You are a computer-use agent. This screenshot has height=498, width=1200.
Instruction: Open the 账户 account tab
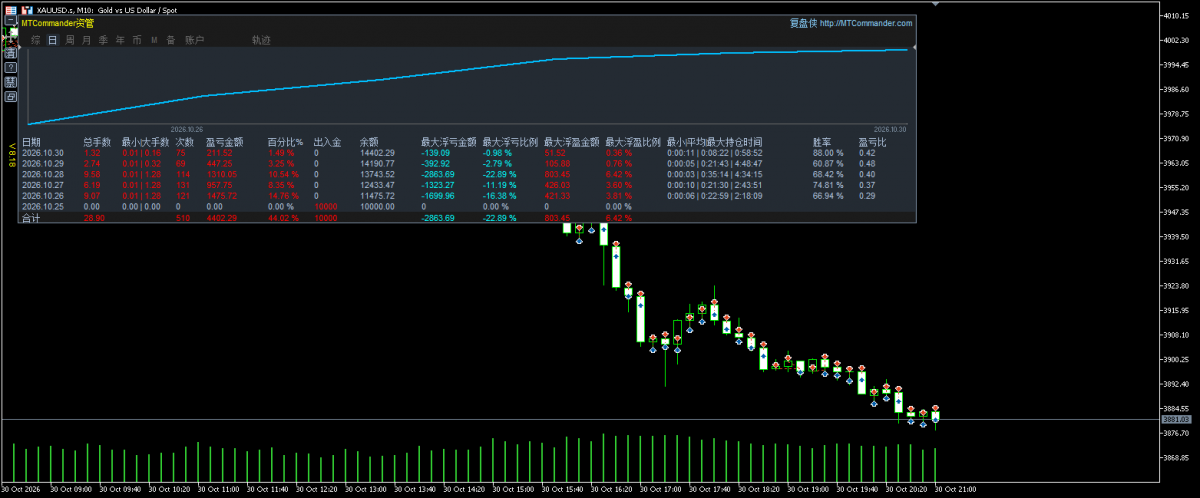(x=195, y=40)
